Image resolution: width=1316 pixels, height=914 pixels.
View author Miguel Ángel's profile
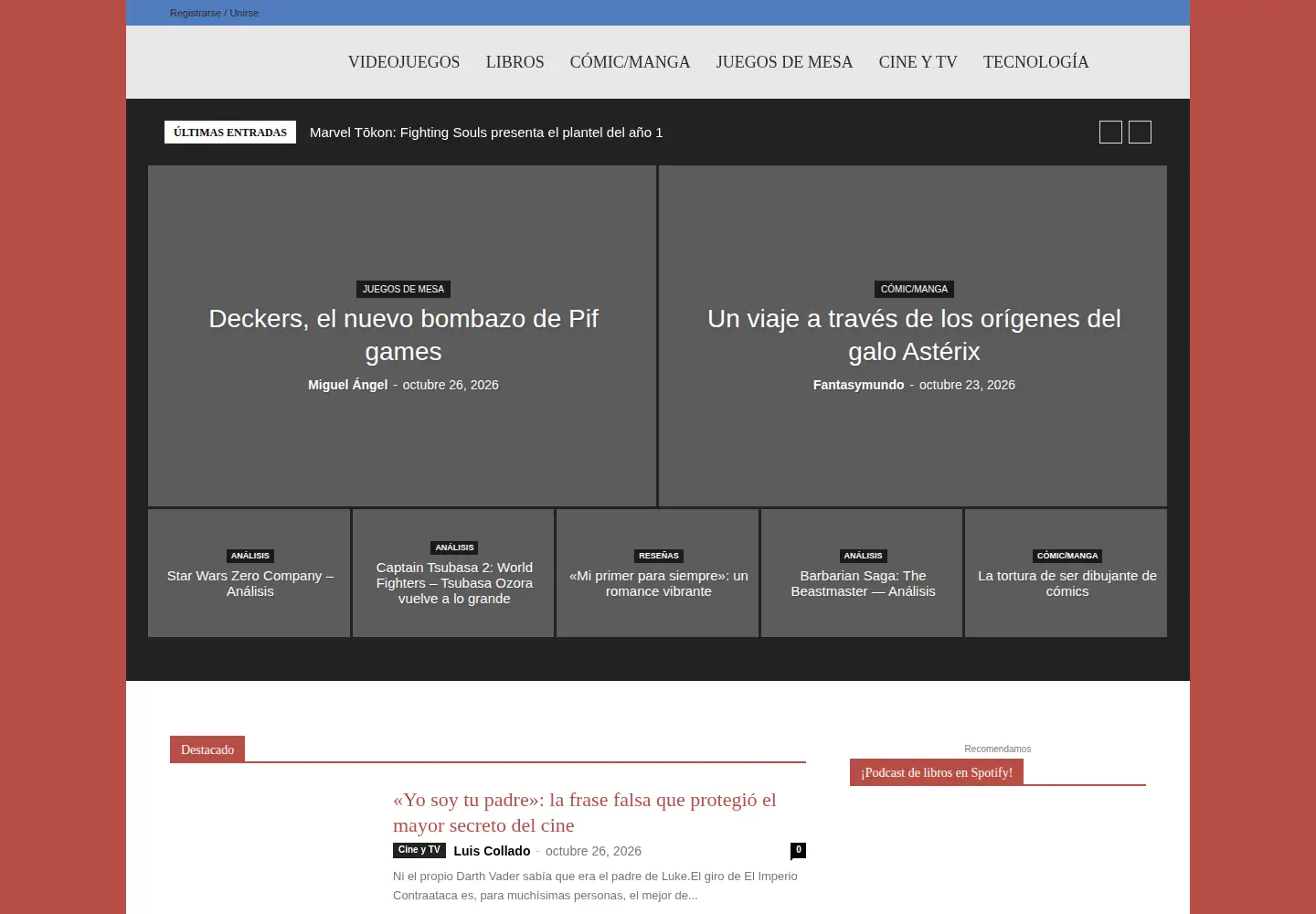(x=347, y=385)
